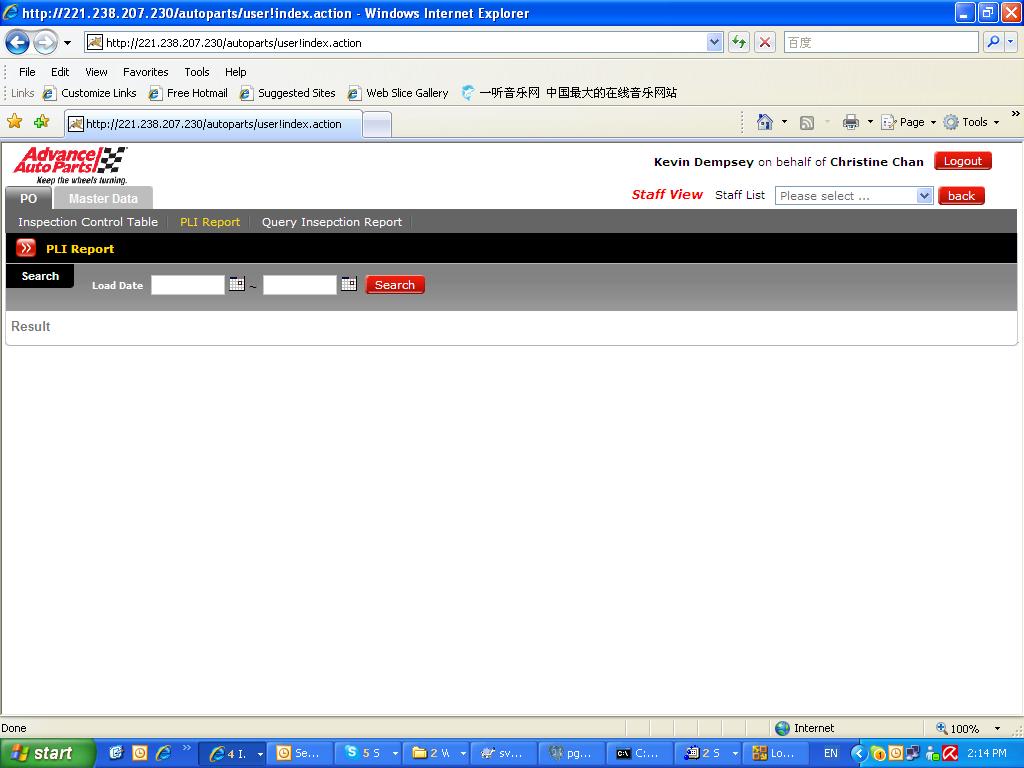Click the Home icon in toolbar

[765, 122]
